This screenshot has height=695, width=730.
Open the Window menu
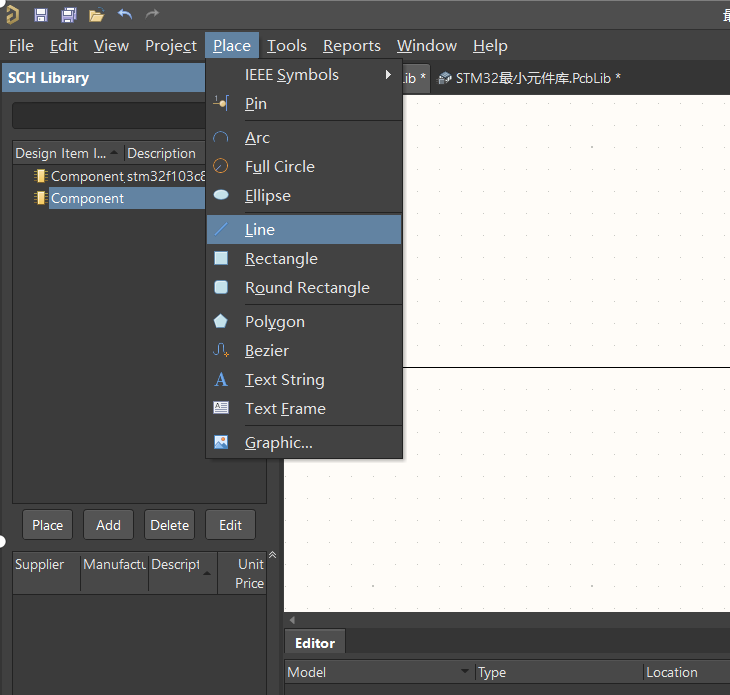(x=427, y=46)
